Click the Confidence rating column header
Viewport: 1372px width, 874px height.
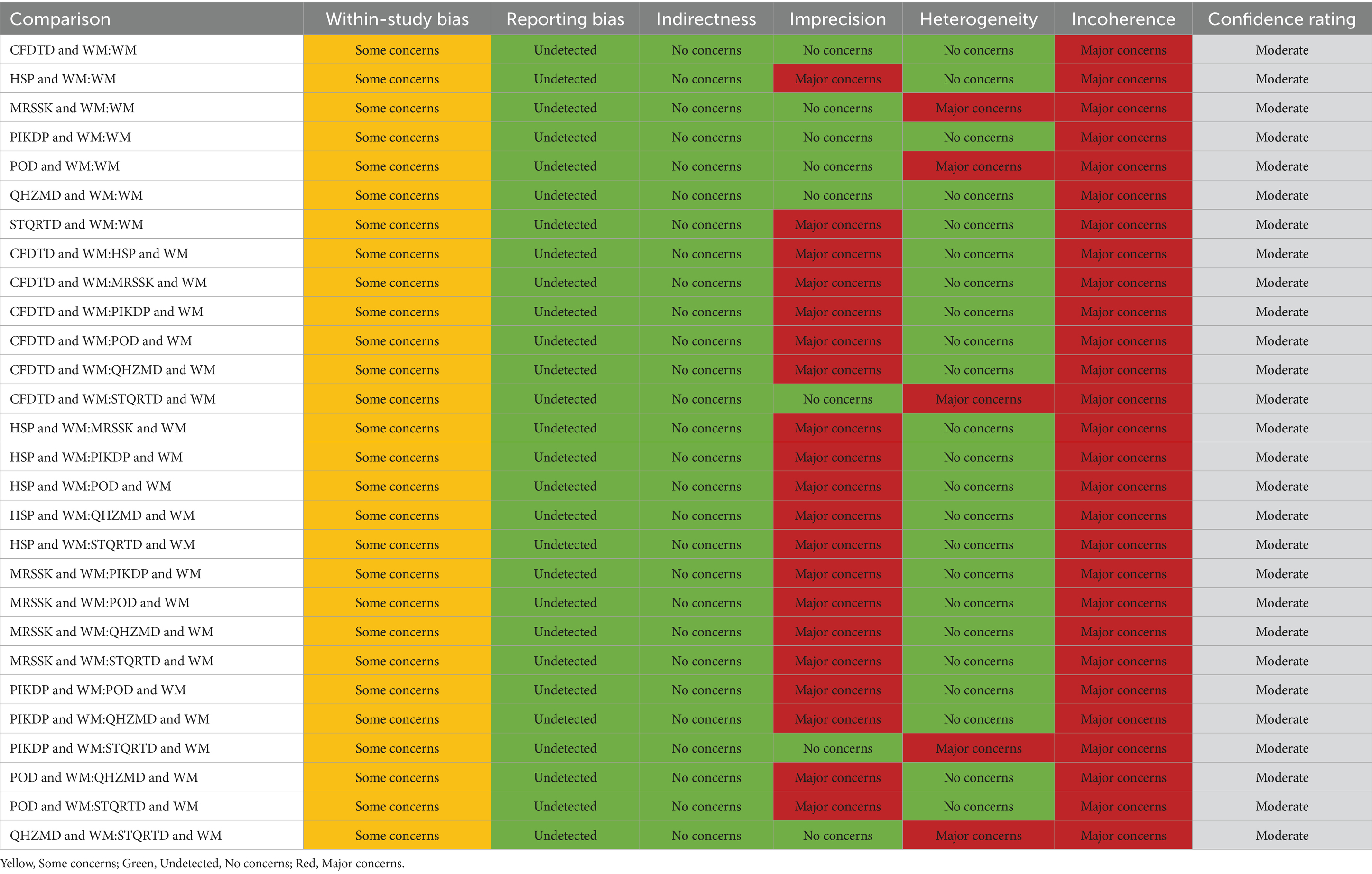point(1281,19)
